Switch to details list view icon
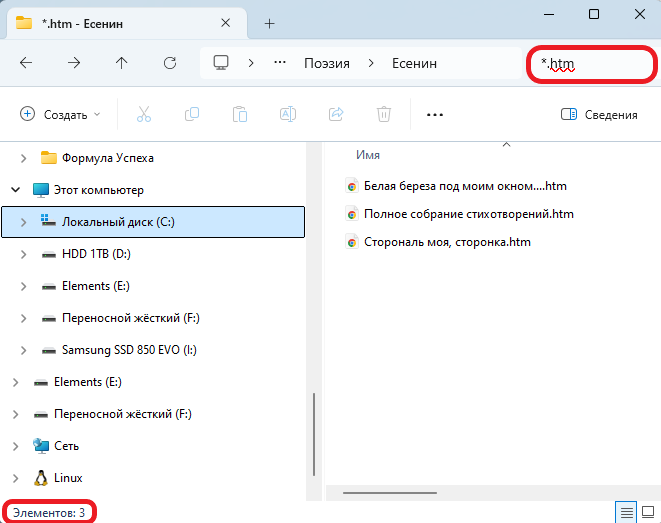 (627, 512)
